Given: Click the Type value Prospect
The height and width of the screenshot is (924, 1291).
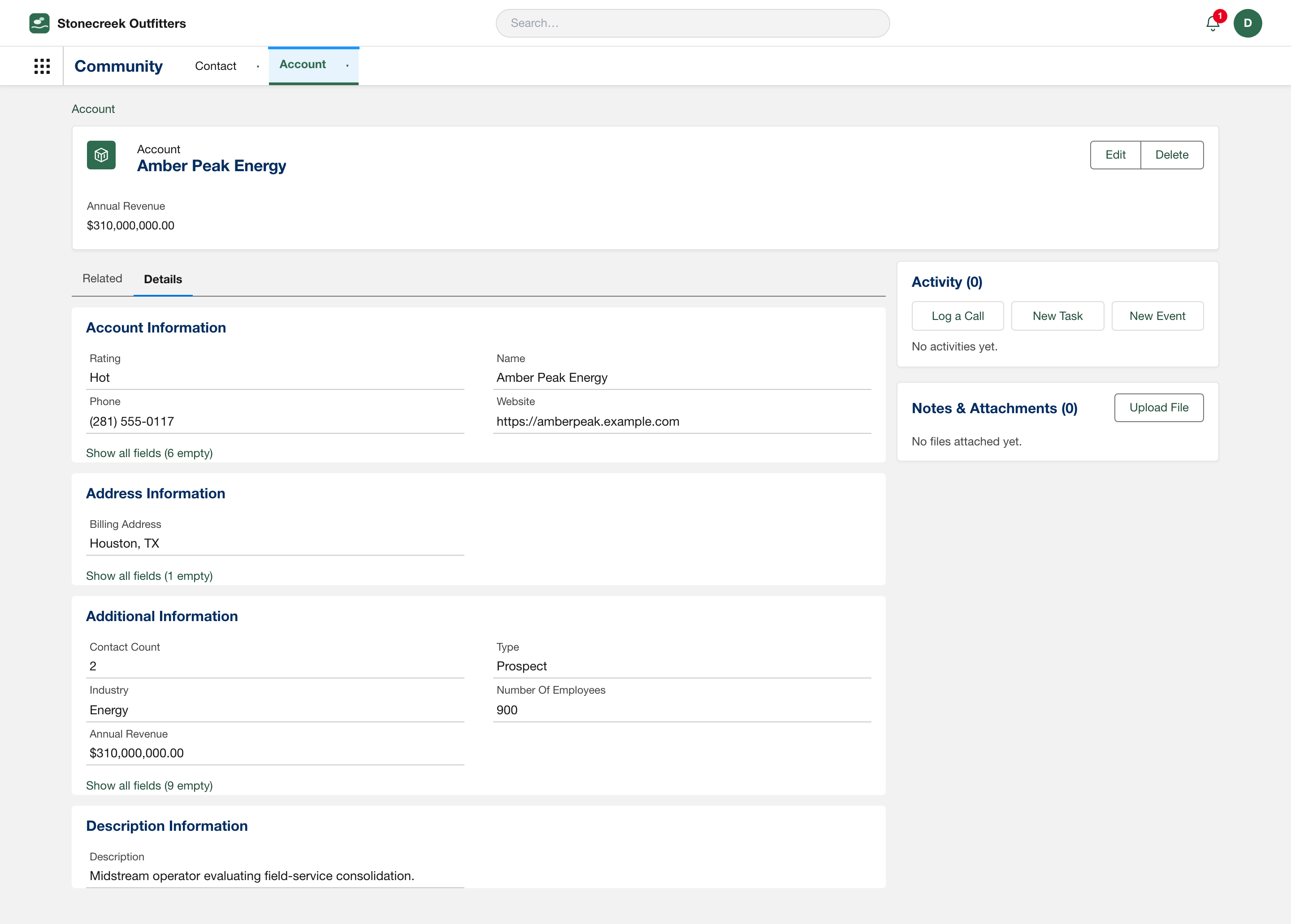Looking at the screenshot, I should pyautogui.click(x=521, y=666).
